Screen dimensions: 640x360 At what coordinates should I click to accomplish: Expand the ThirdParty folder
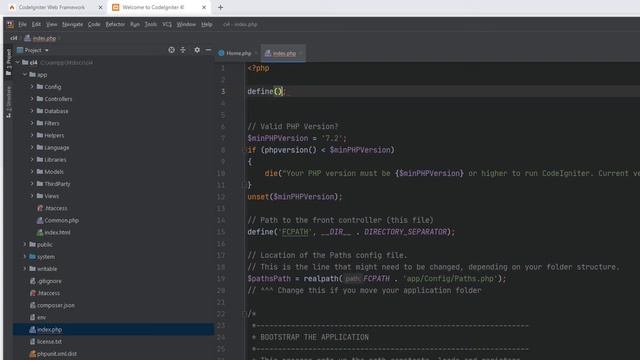coord(32,184)
